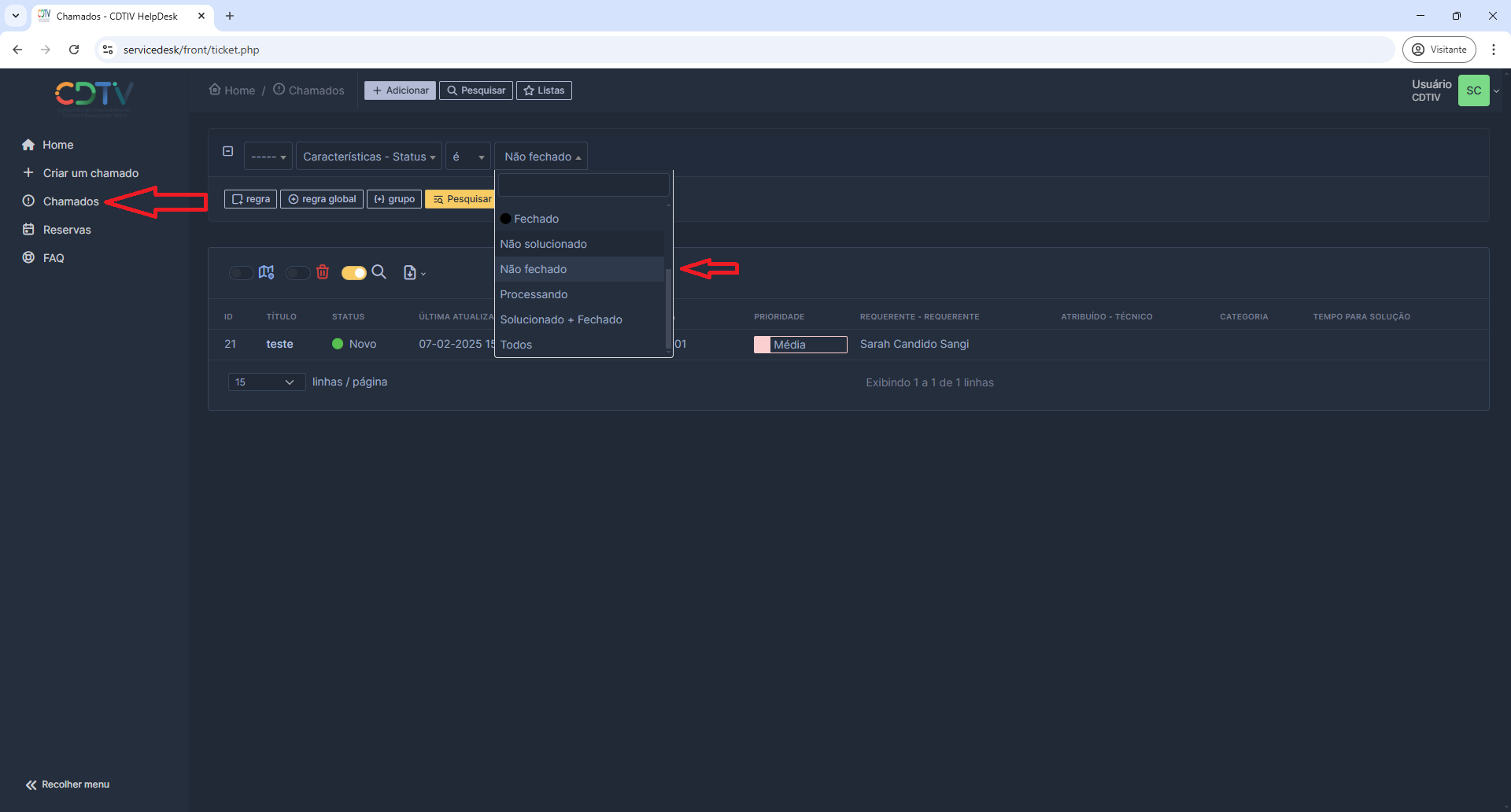Open the rows per page dropdown
The width and height of the screenshot is (1511, 812).
click(x=266, y=382)
